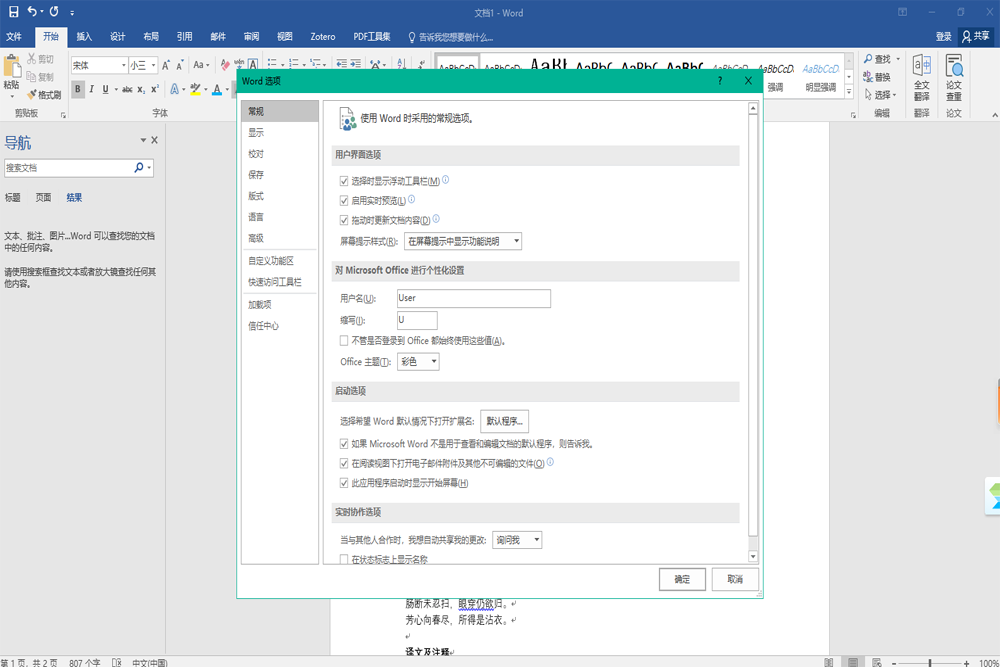Uncheck 启用实时预览 option
Image resolution: width=1000 pixels, height=667 pixels.
tap(345, 199)
